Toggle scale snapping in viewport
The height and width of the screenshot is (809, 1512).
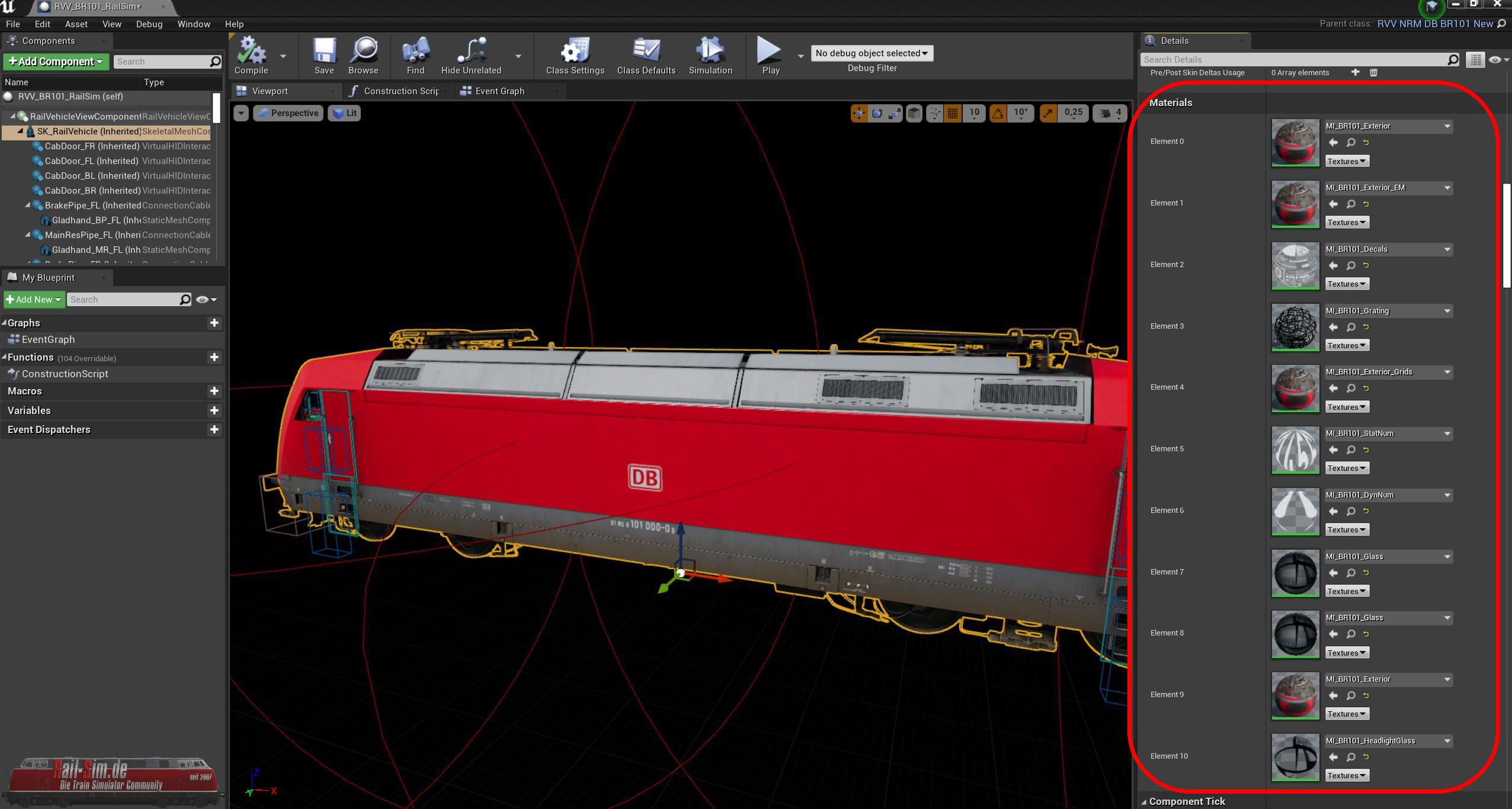[1048, 113]
